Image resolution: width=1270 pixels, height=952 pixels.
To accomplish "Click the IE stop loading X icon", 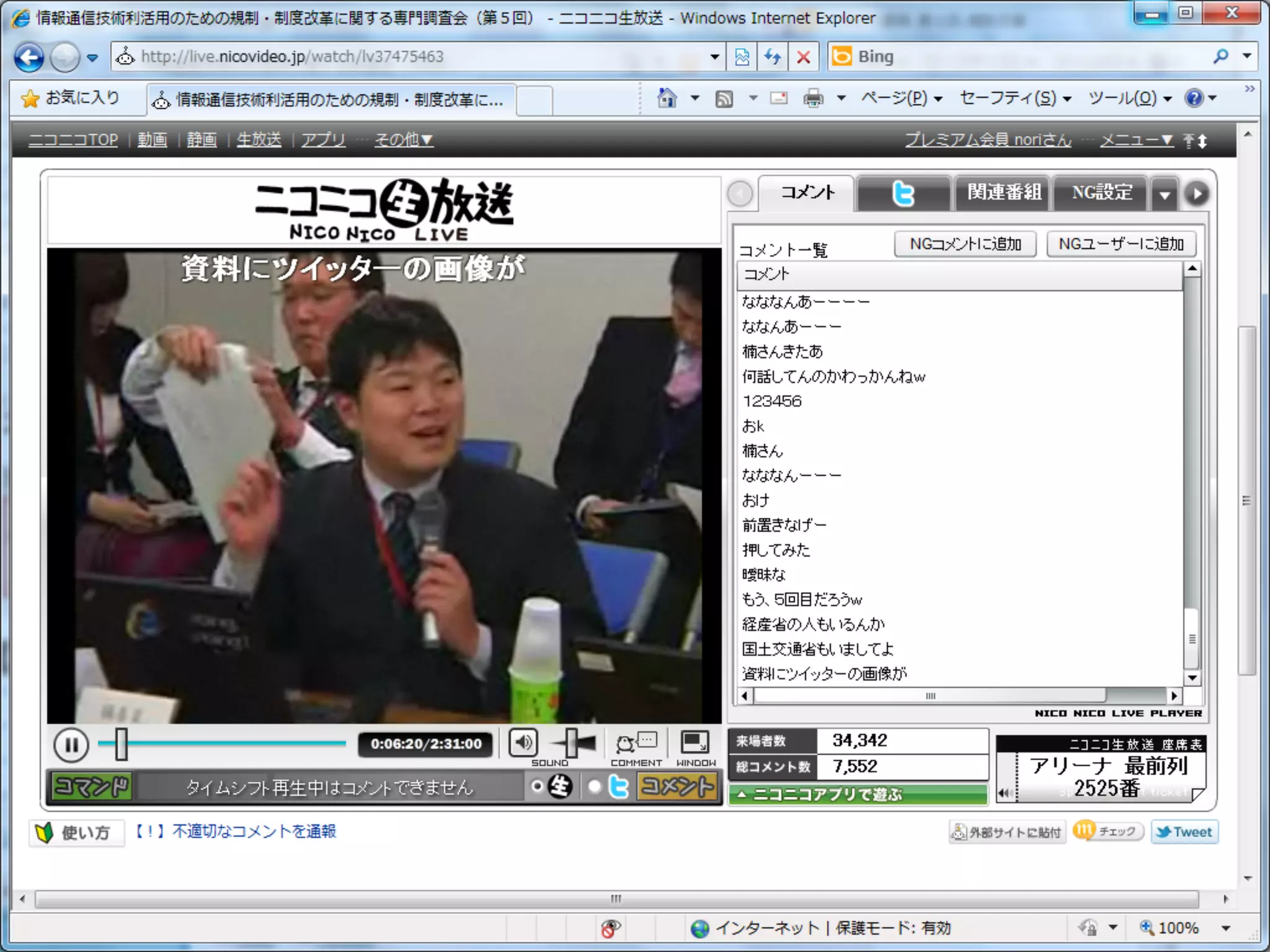I will pos(803,57).
